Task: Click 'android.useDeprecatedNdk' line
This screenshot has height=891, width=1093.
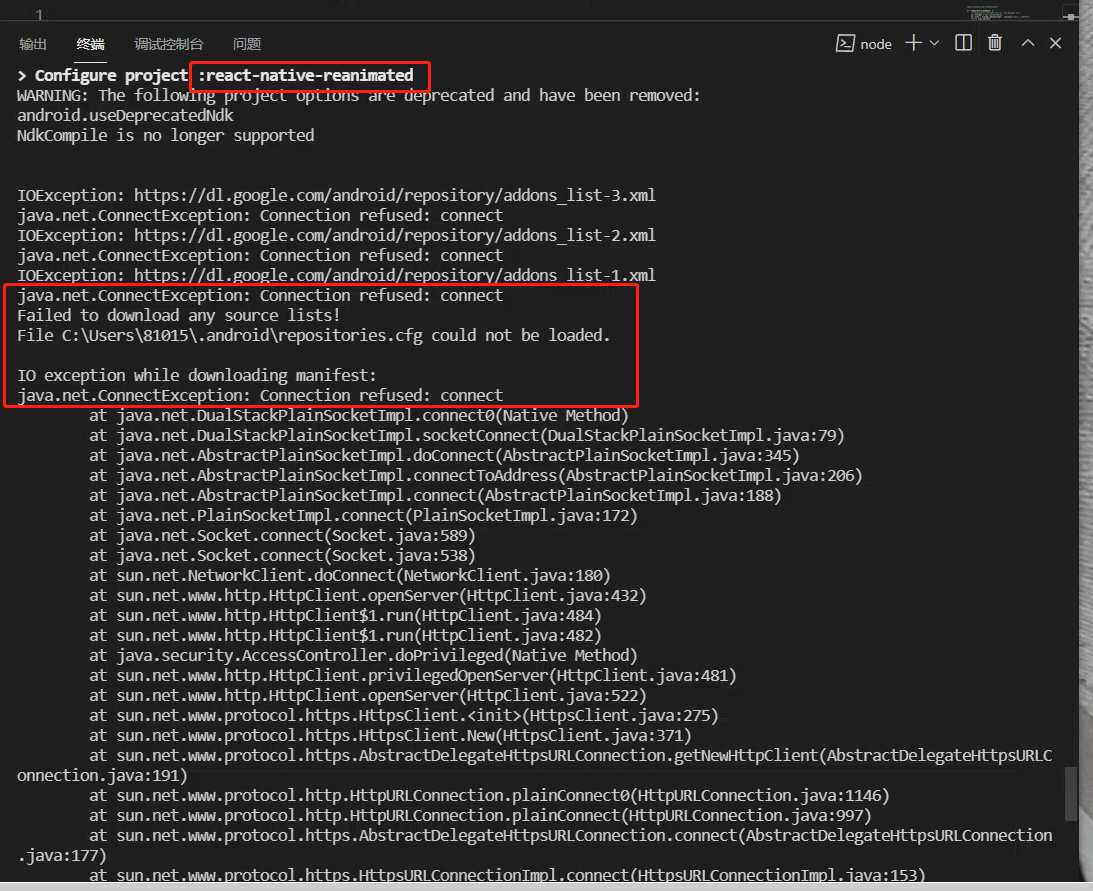Action: click(x=125, y=115)
